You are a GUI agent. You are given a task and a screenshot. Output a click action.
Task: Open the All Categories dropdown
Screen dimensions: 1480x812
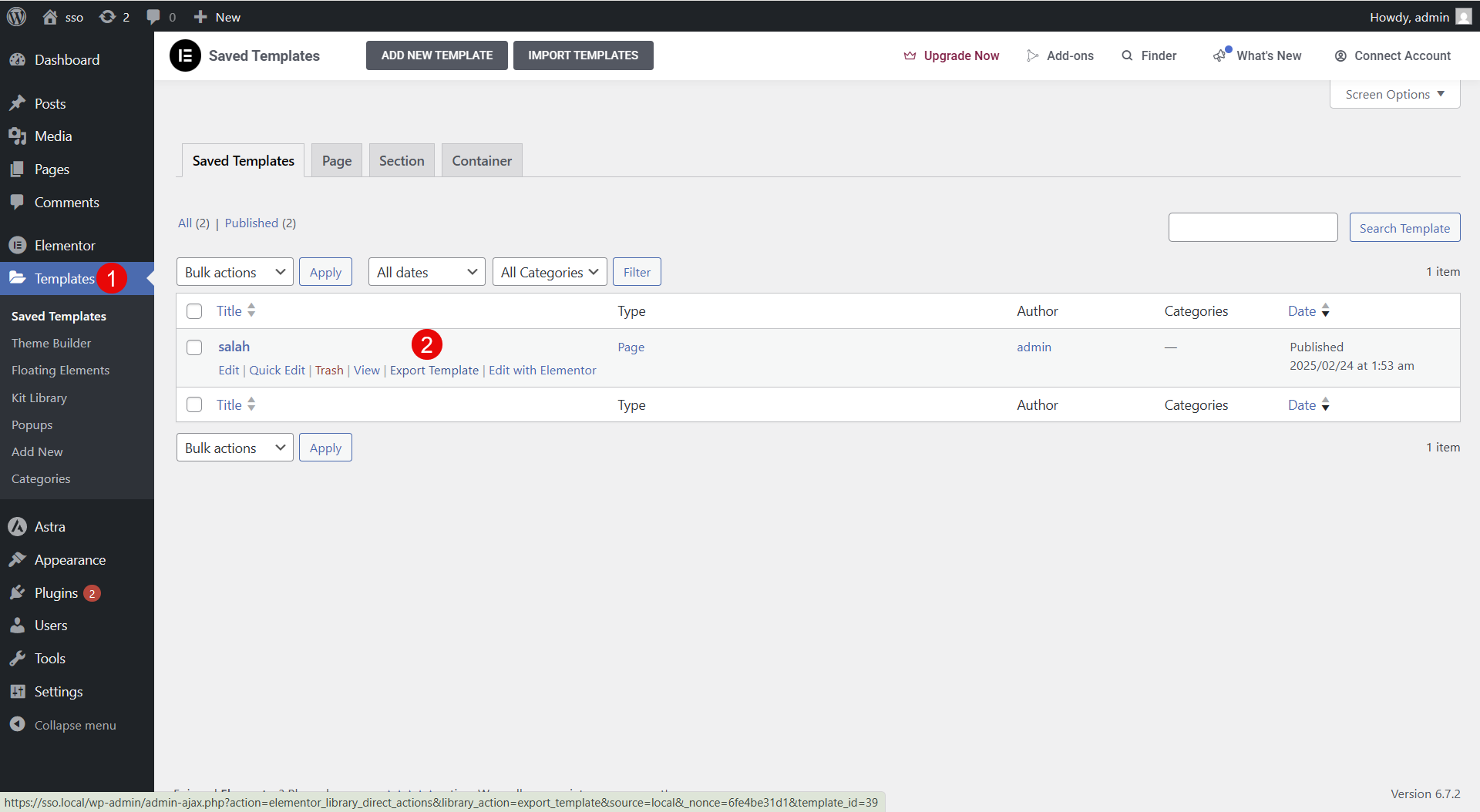[x=549, y=272]
